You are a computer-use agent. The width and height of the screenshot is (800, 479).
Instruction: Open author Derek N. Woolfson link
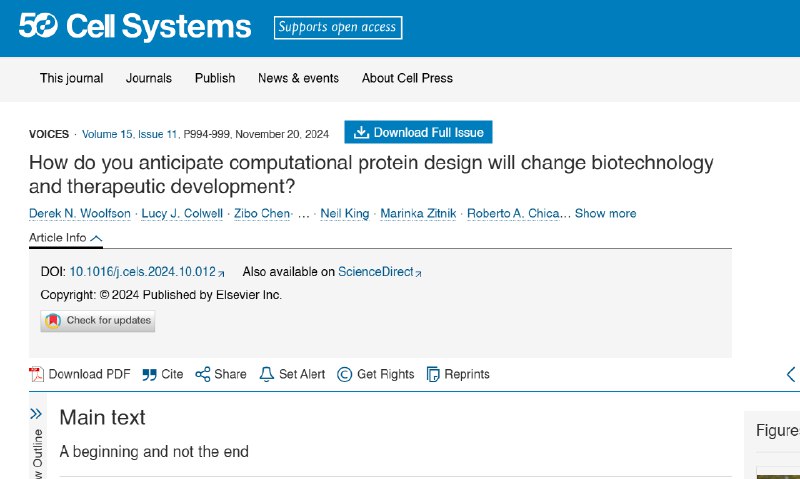[x=80, y=213]
